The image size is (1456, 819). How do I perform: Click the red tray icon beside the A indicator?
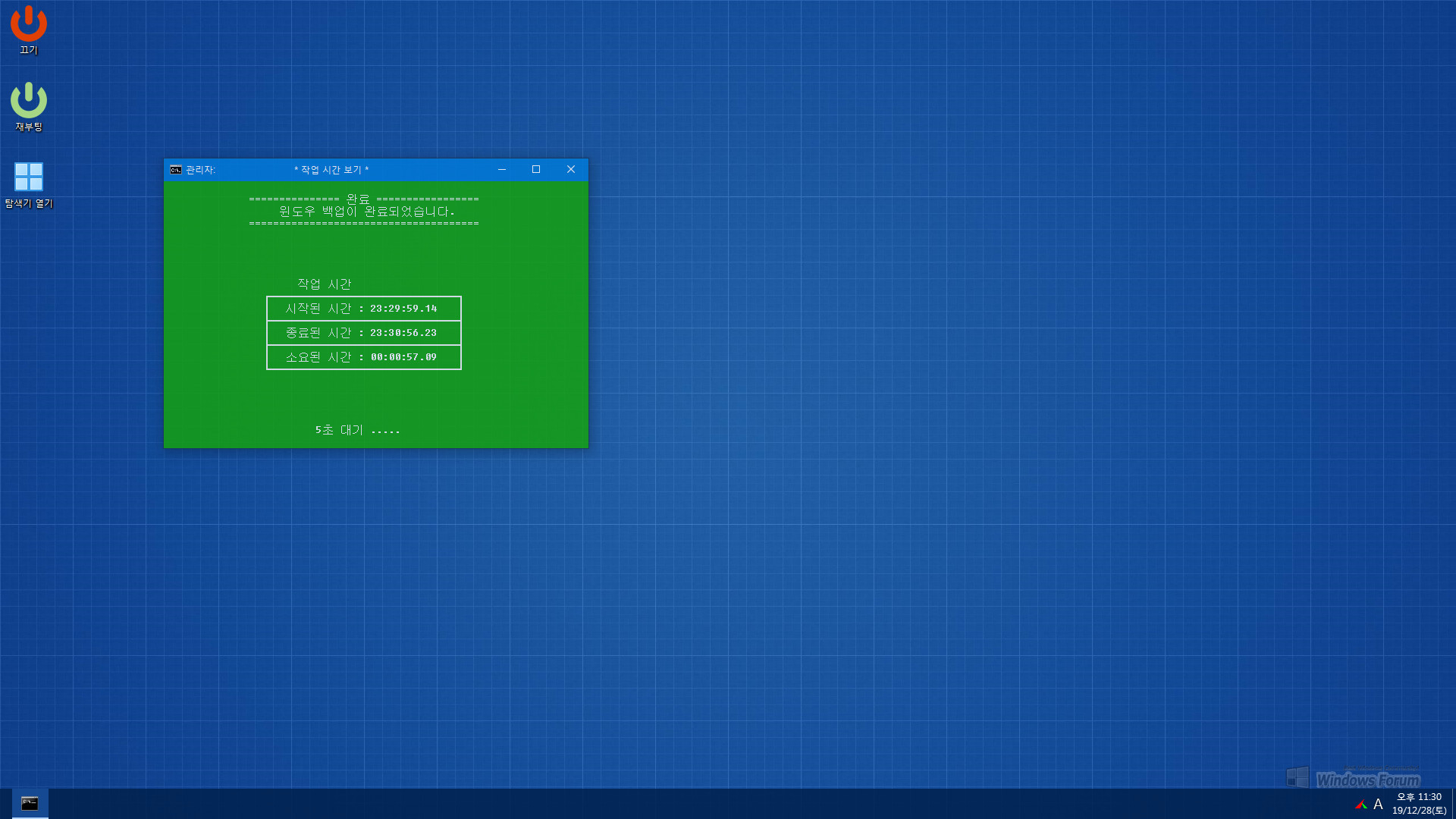(1361, 804)
